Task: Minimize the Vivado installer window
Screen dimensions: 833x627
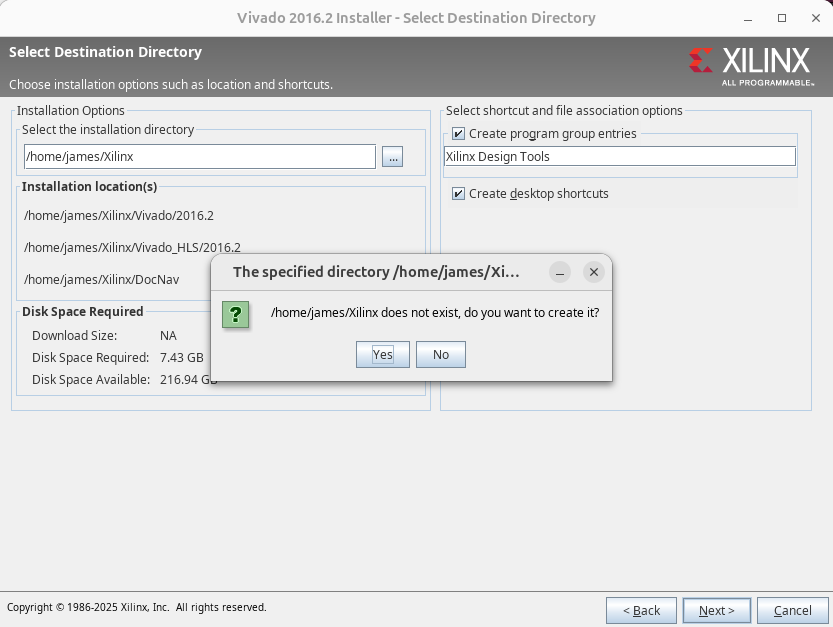Action: click(749, 18)
